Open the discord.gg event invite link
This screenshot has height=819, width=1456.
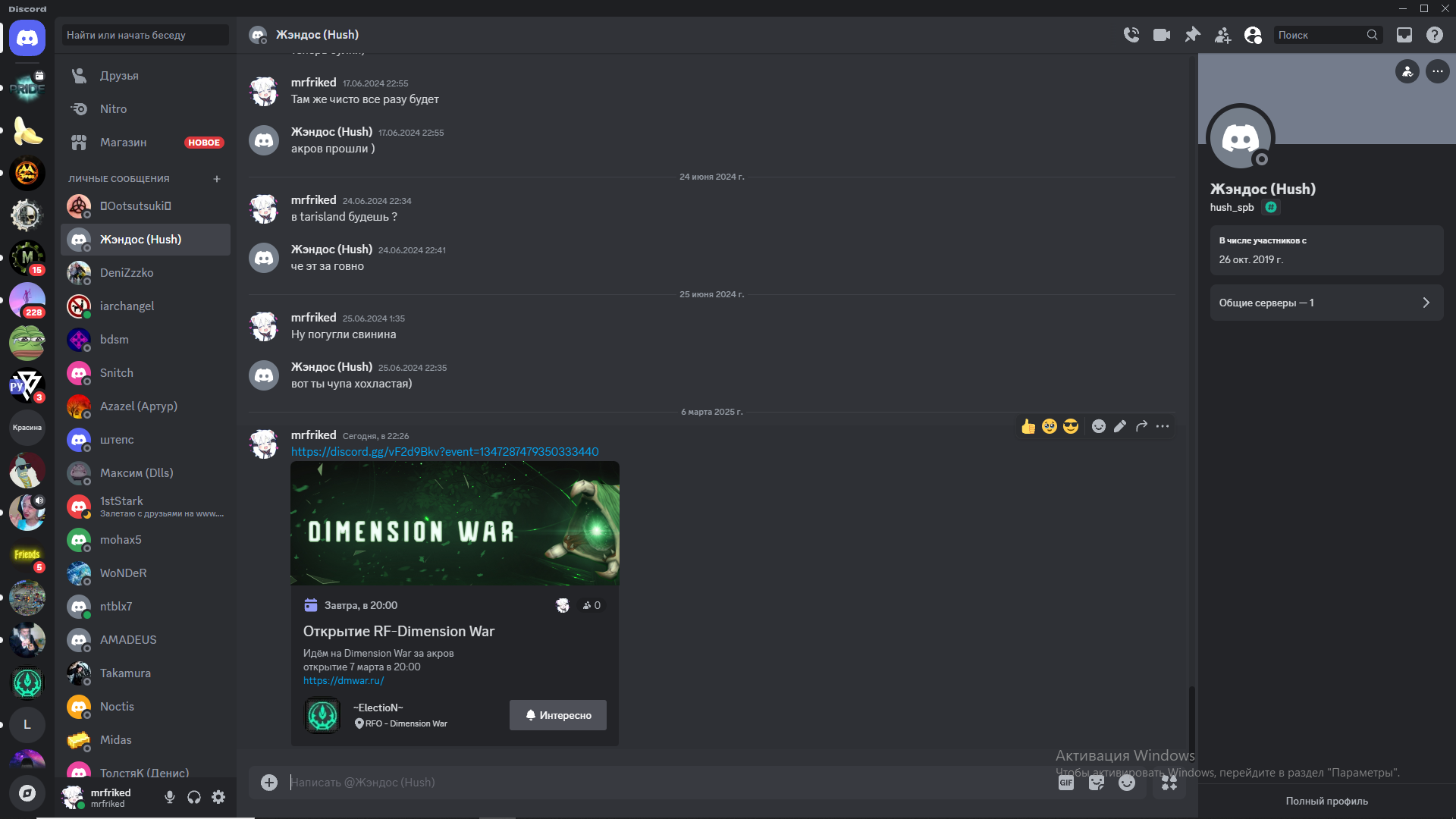445,452
